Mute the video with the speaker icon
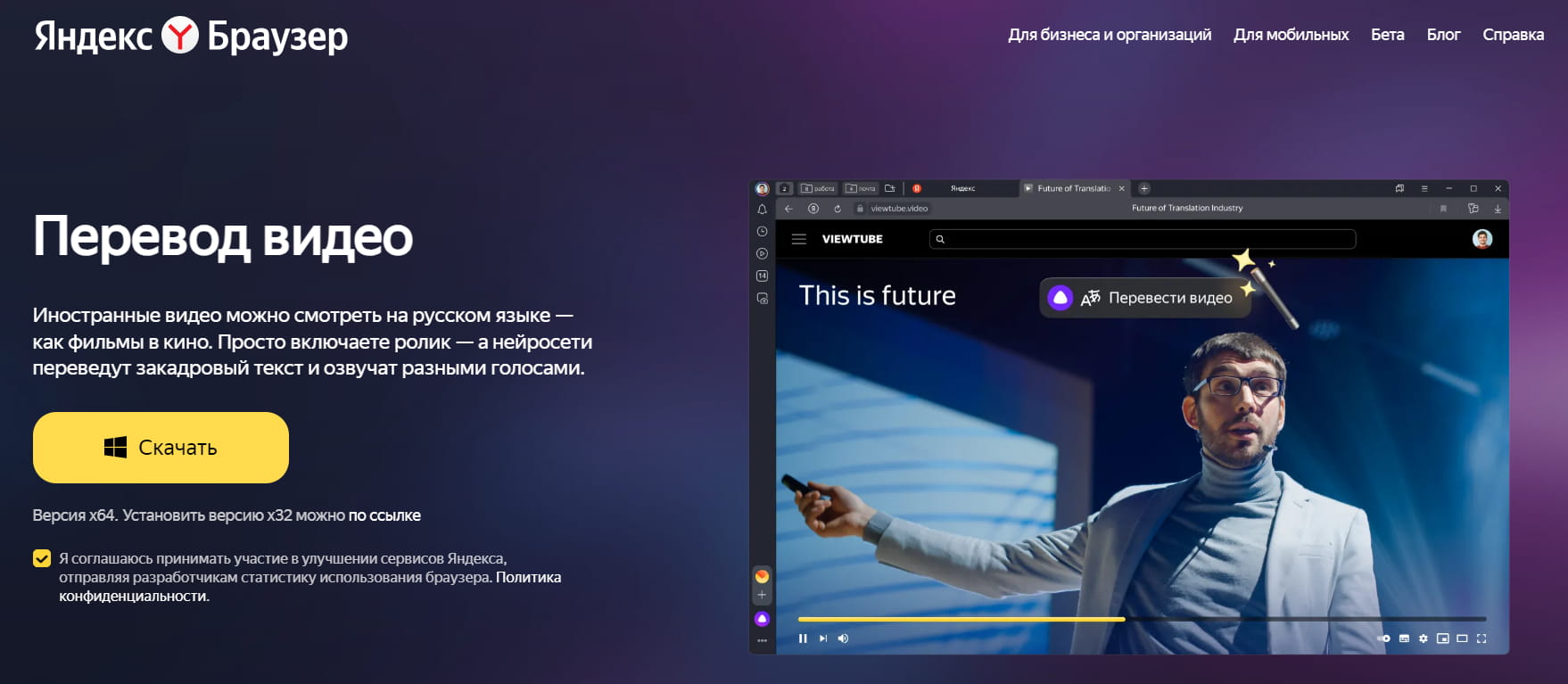The height and width of the screenshot is (684, 1568). [844, 639]
